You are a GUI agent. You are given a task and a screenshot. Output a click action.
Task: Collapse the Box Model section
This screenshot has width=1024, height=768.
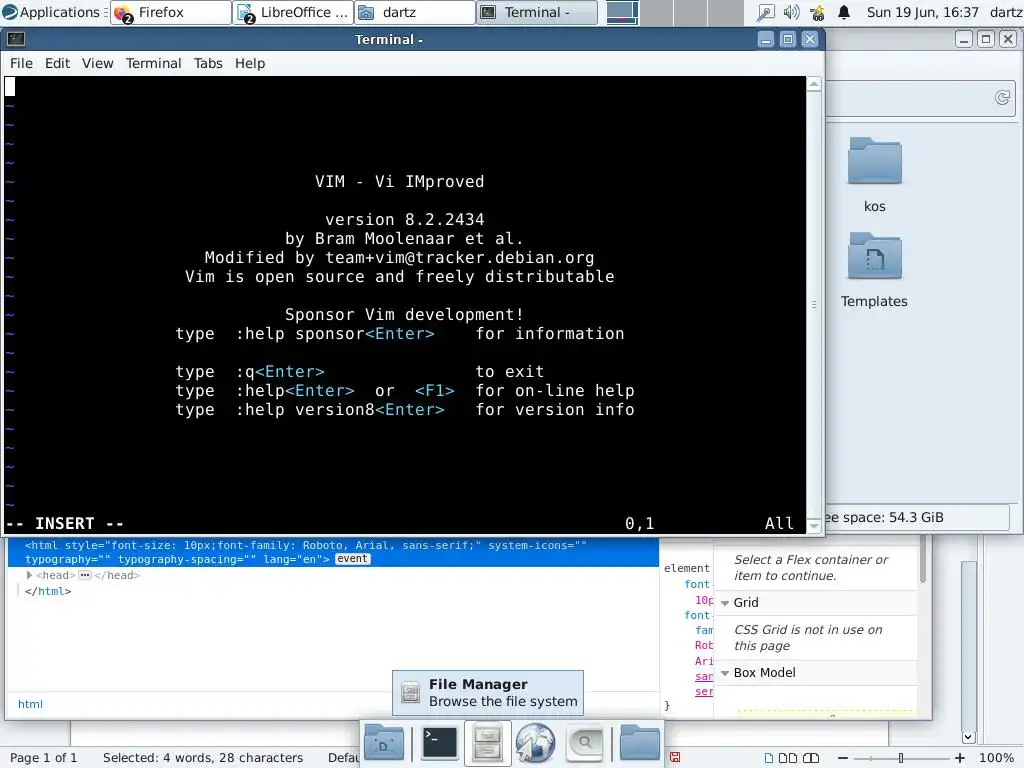click(x=725, y=673)
